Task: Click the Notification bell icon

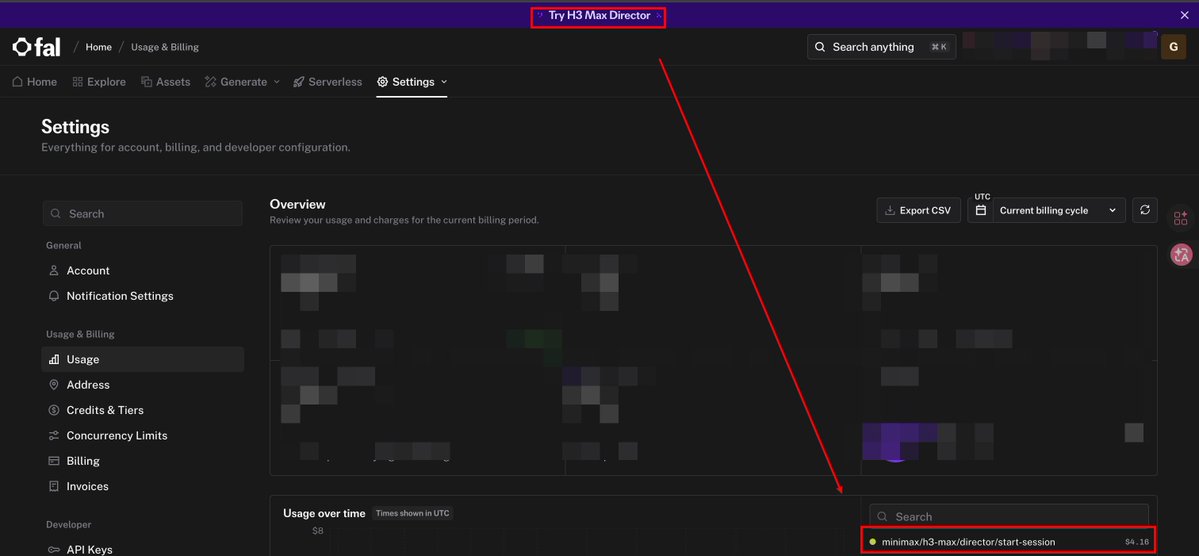Action: [54, 296]
